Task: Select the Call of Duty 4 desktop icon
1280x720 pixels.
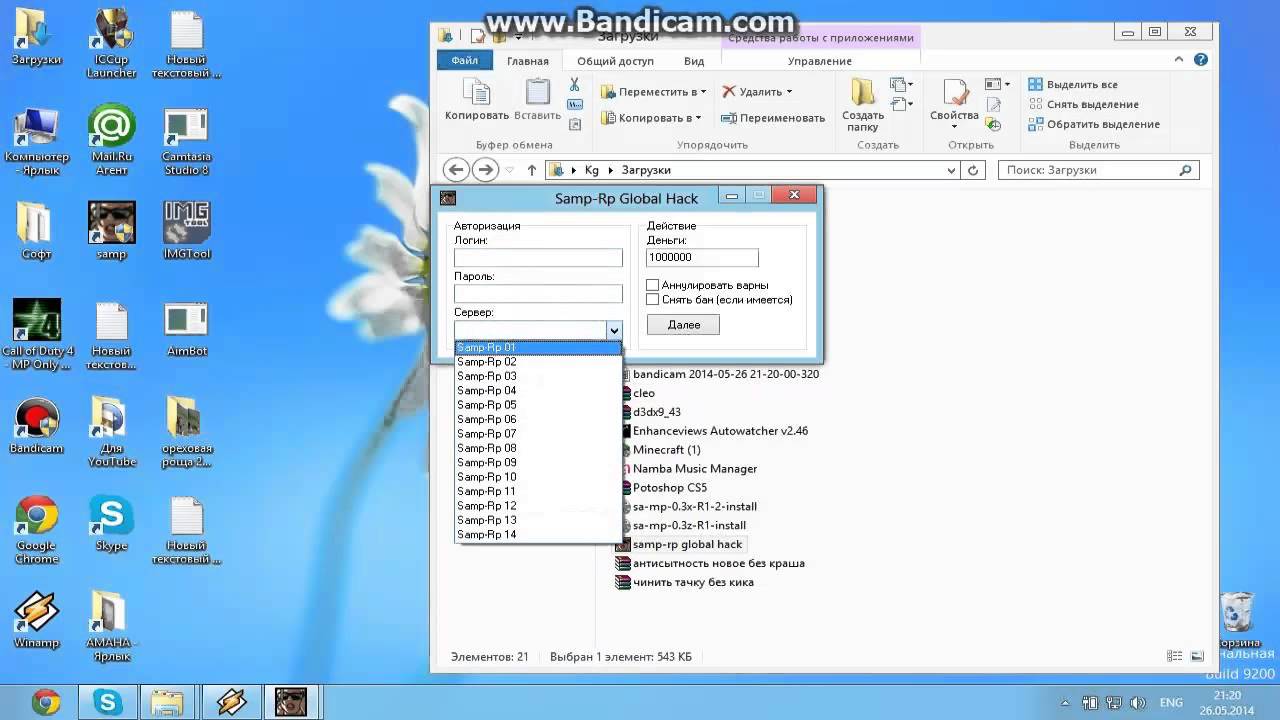Action: 36,335
